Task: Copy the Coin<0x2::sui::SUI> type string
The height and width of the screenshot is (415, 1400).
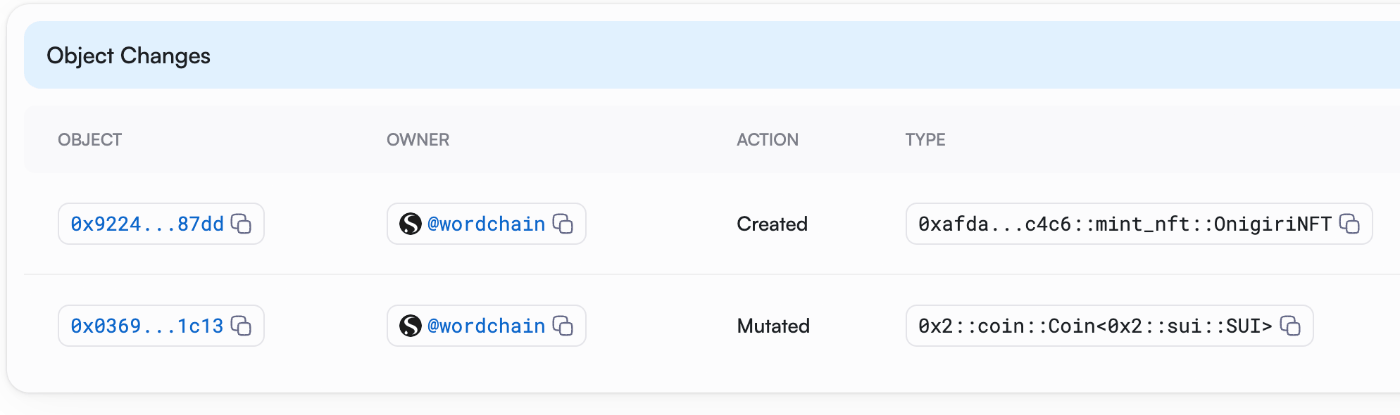Action: (x=1290, y=326)
